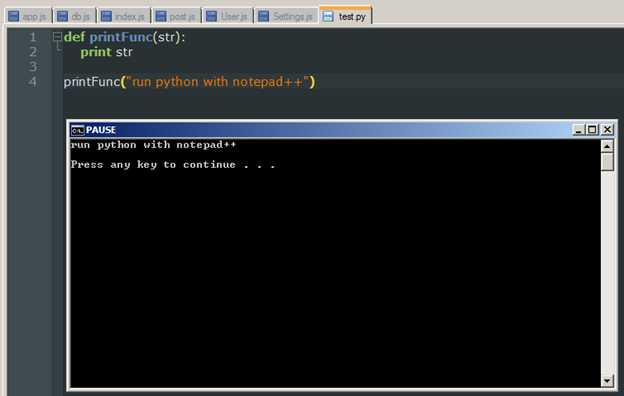The image size is (624, 396).
Task: Collapse the printFunc fold marker on line 1
Action: pos(57,37)
